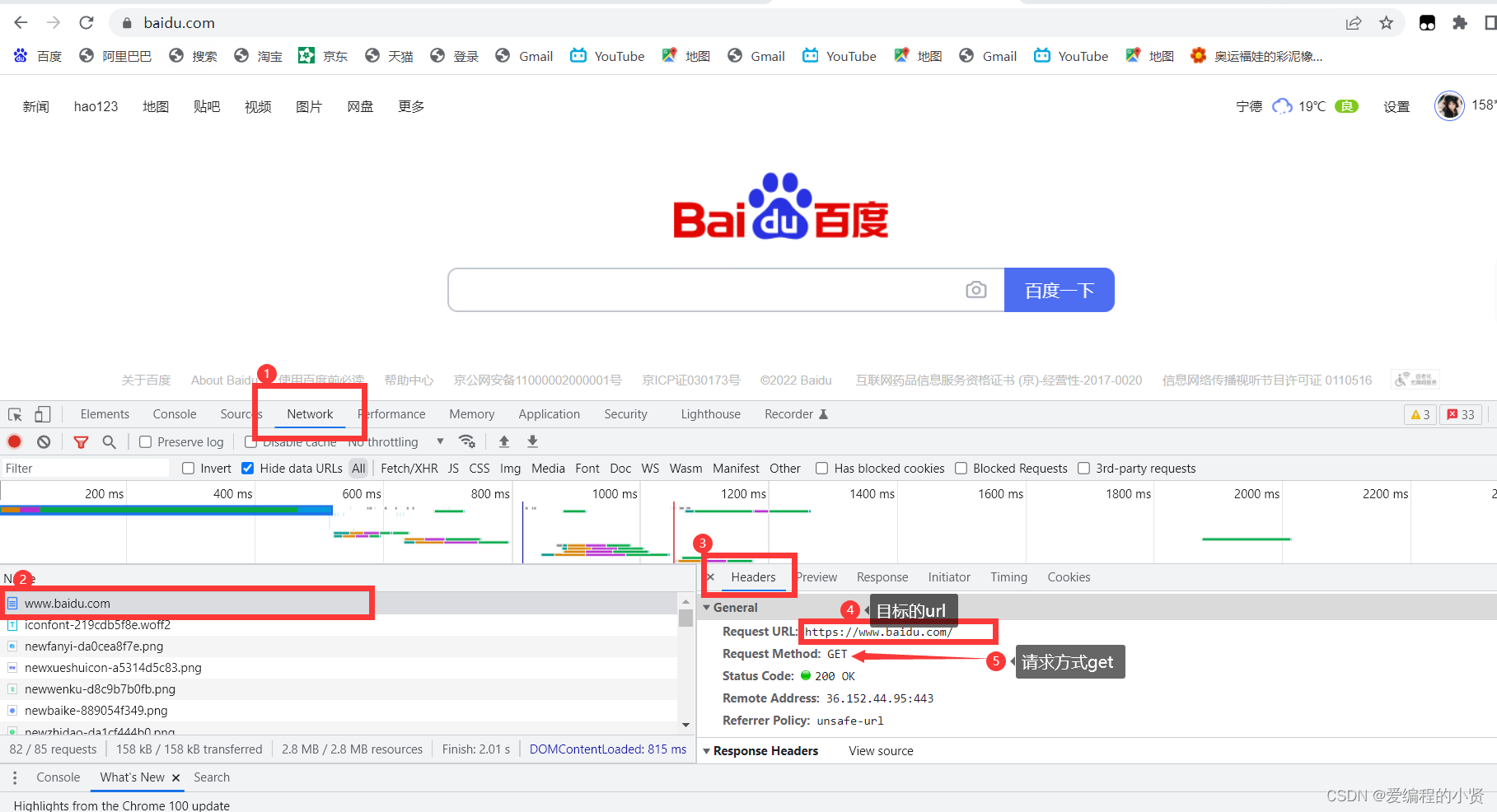
Task: Uncheck Hide data URLs checkbox
Action: [x=247, y=469]
